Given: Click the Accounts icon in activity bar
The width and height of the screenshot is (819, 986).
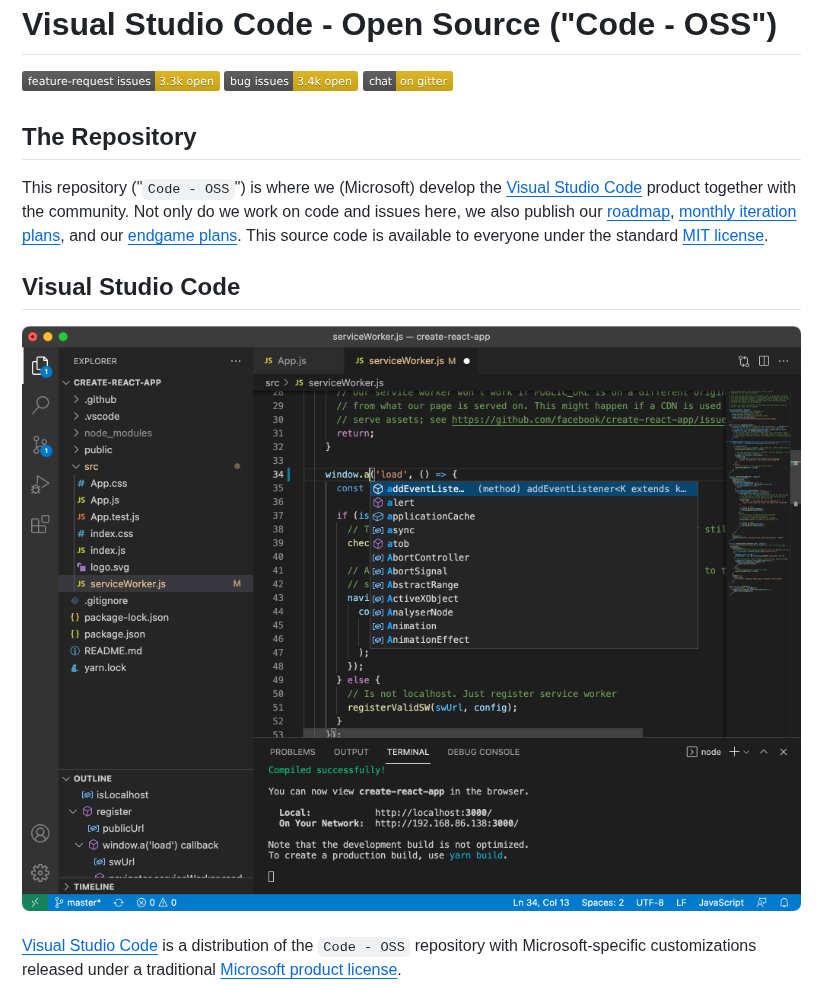Looking at the screenshot, I should pos(40,833).
